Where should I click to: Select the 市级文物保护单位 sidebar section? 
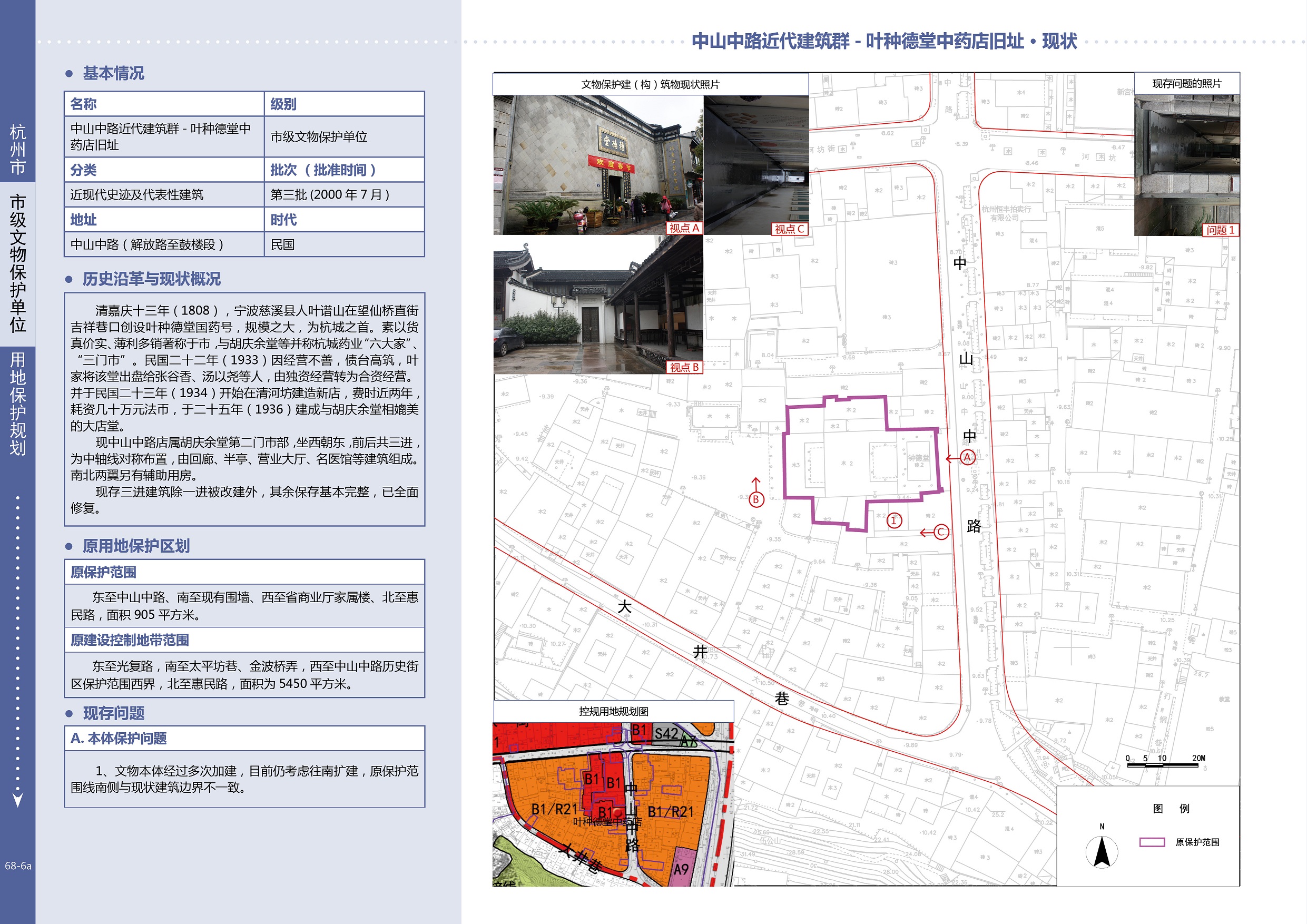[x=17, y=263]
